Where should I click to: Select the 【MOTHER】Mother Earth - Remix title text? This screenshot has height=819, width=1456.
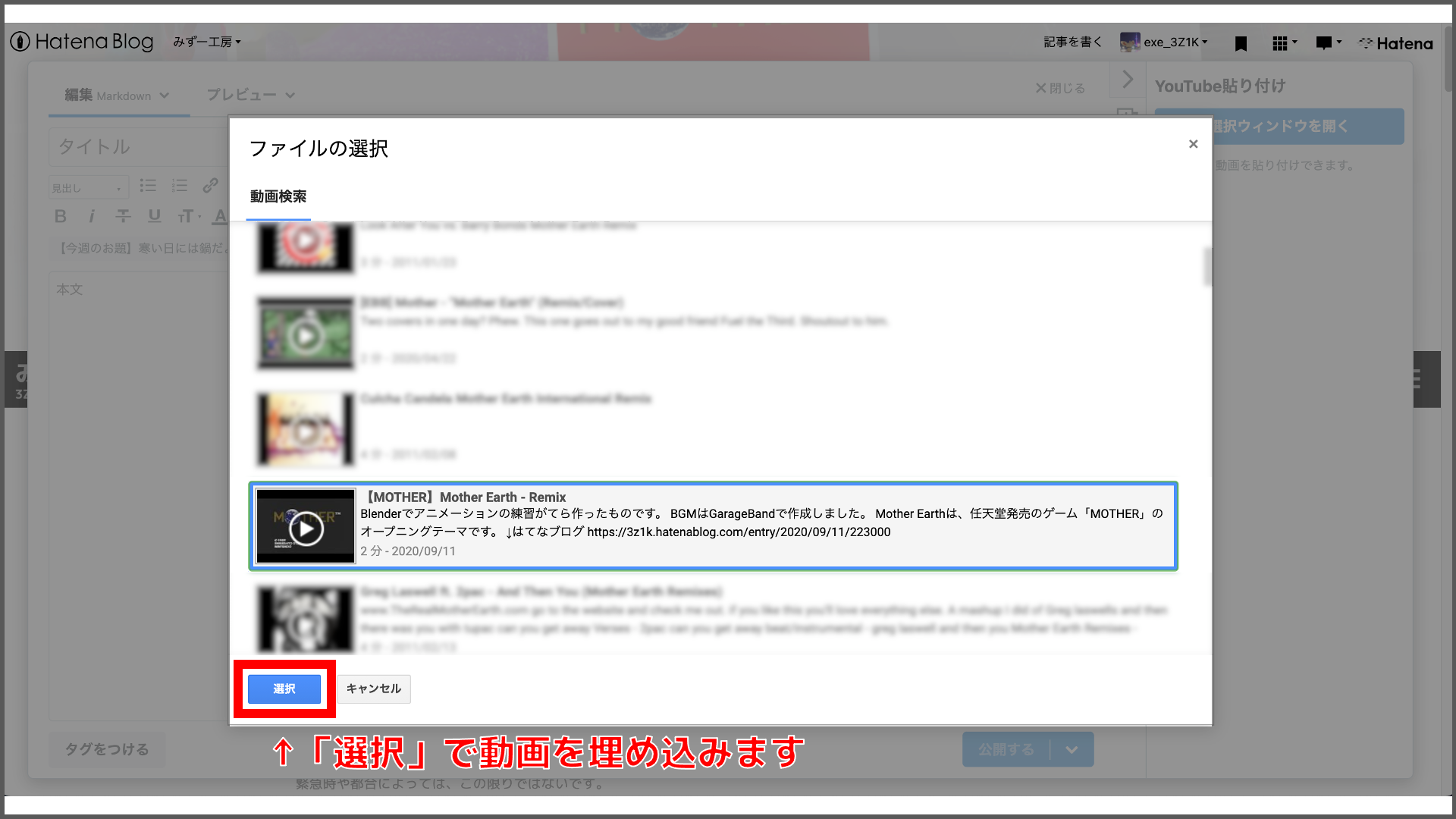click(x=464, y=497)
